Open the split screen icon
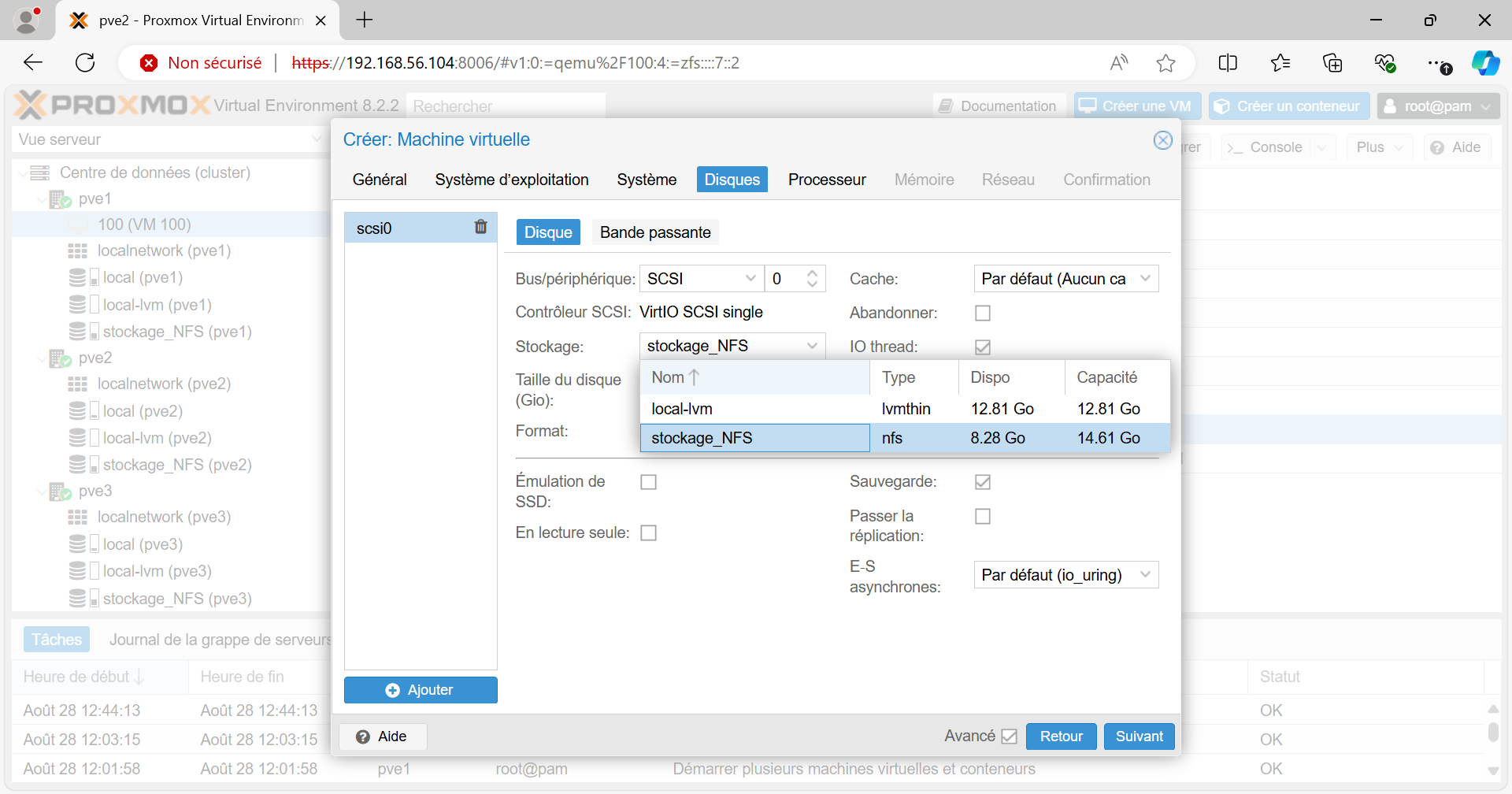Viewport: 1512px width, 794px height. click(x=1228, y=63)
